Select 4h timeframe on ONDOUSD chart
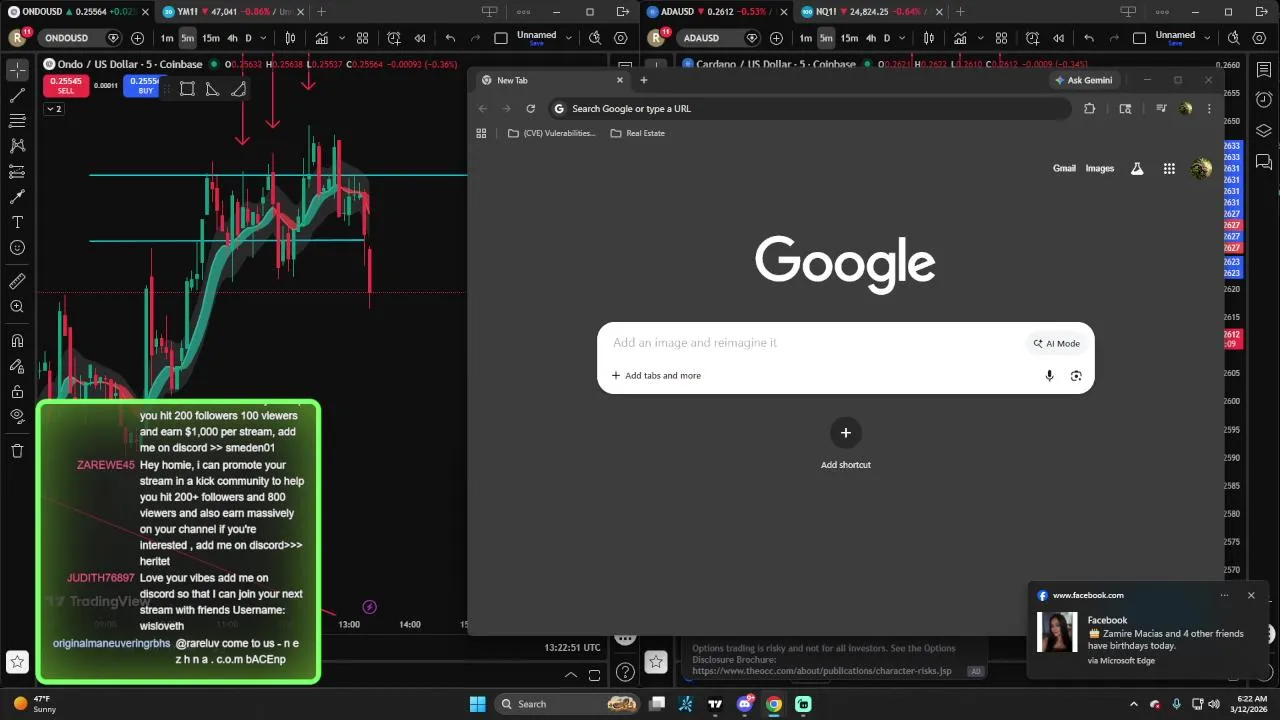 pyautogui.click(x=232, y=38)
